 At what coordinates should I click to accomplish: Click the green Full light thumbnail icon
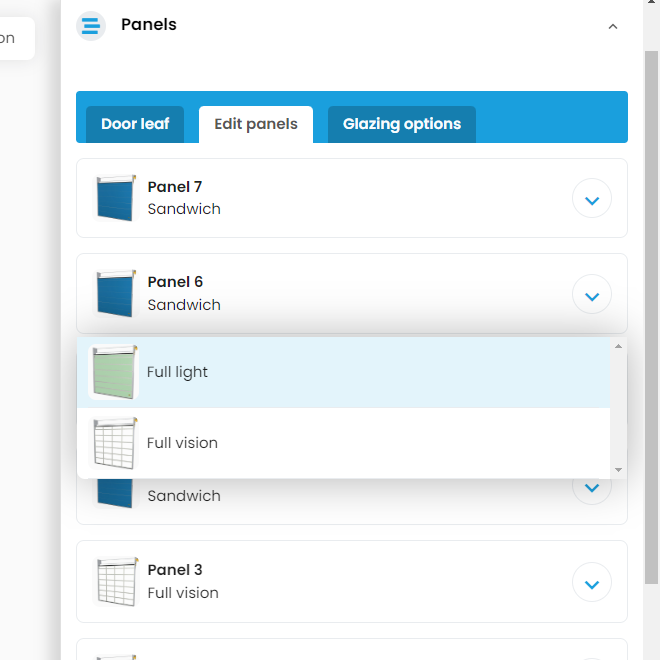pyautogui.click(x=113, y=372)
